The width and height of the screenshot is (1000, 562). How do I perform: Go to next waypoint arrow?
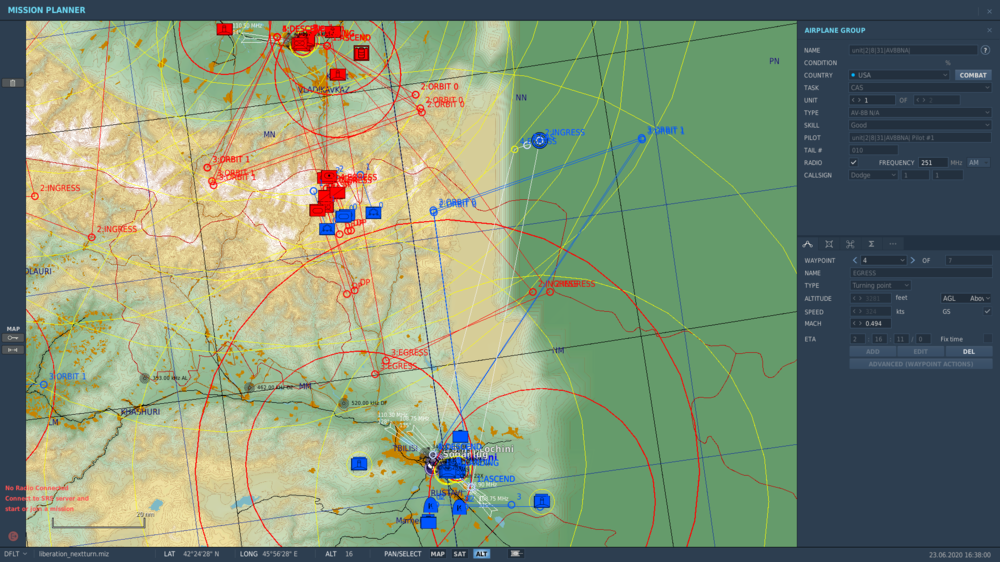coord(913,260)
